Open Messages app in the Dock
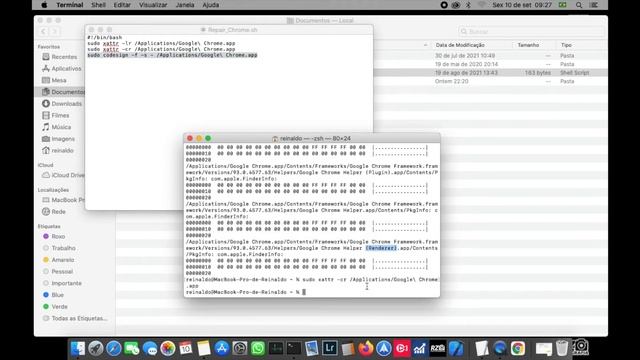The image size is (640, 360). pyautogui.click(x=150, y=349)
